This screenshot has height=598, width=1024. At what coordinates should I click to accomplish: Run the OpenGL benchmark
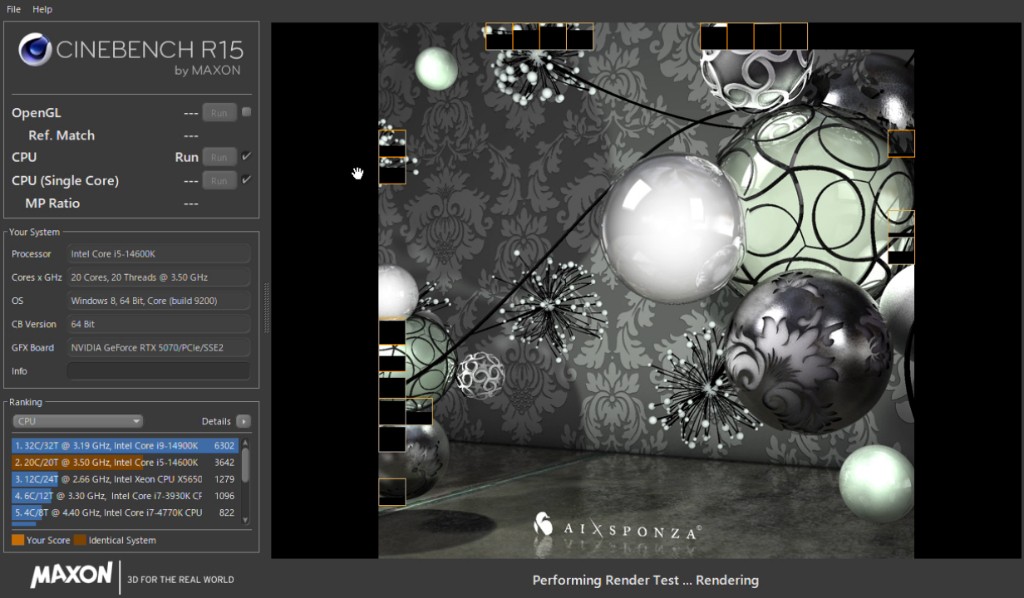pyautogui.click(x=219, y=112)
